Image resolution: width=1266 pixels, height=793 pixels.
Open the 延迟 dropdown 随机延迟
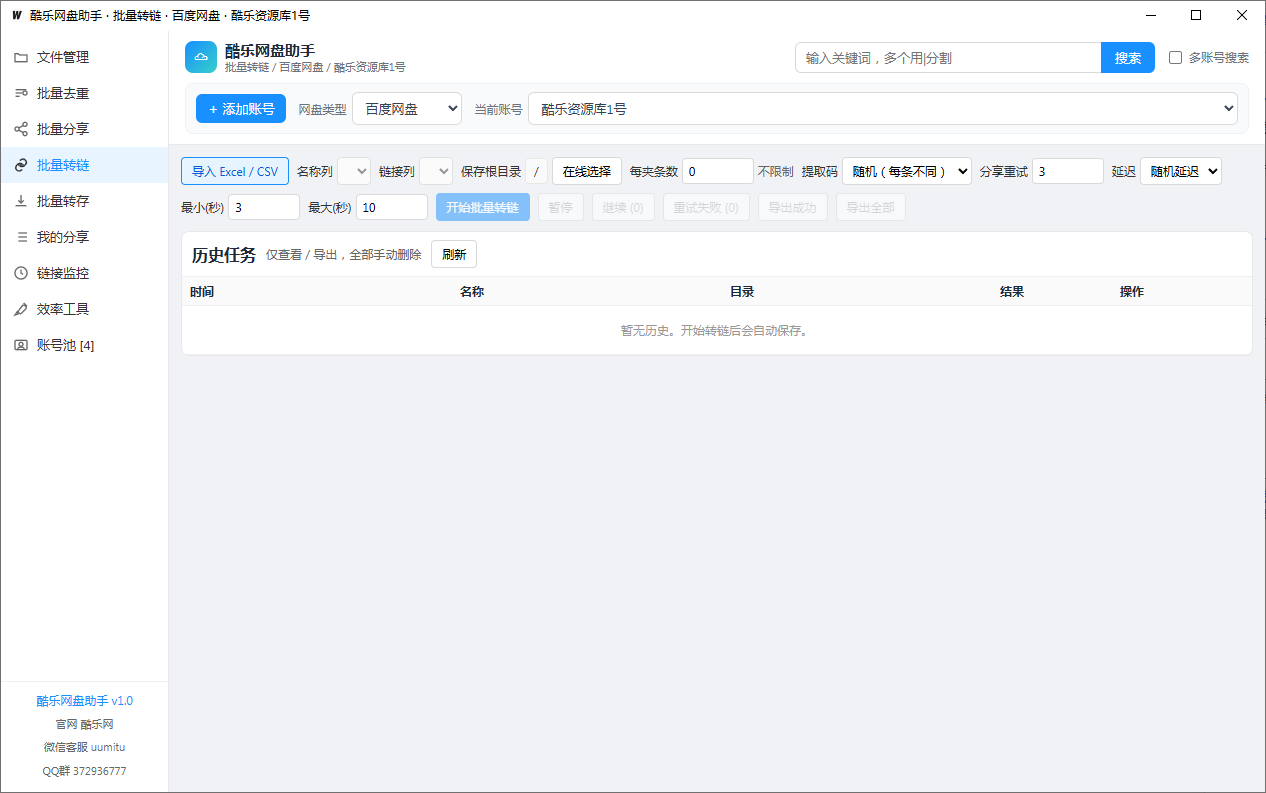click(1181, 171)
